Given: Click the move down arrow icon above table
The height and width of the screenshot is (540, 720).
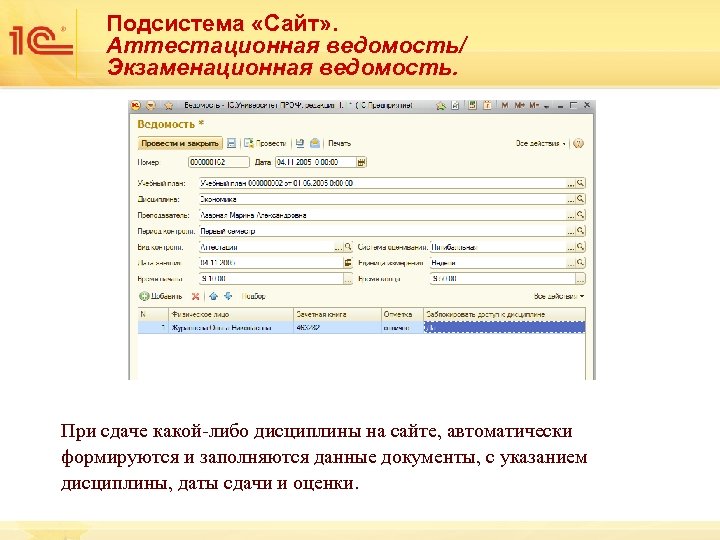Looking at the screenshot, I should click(228, 296).
